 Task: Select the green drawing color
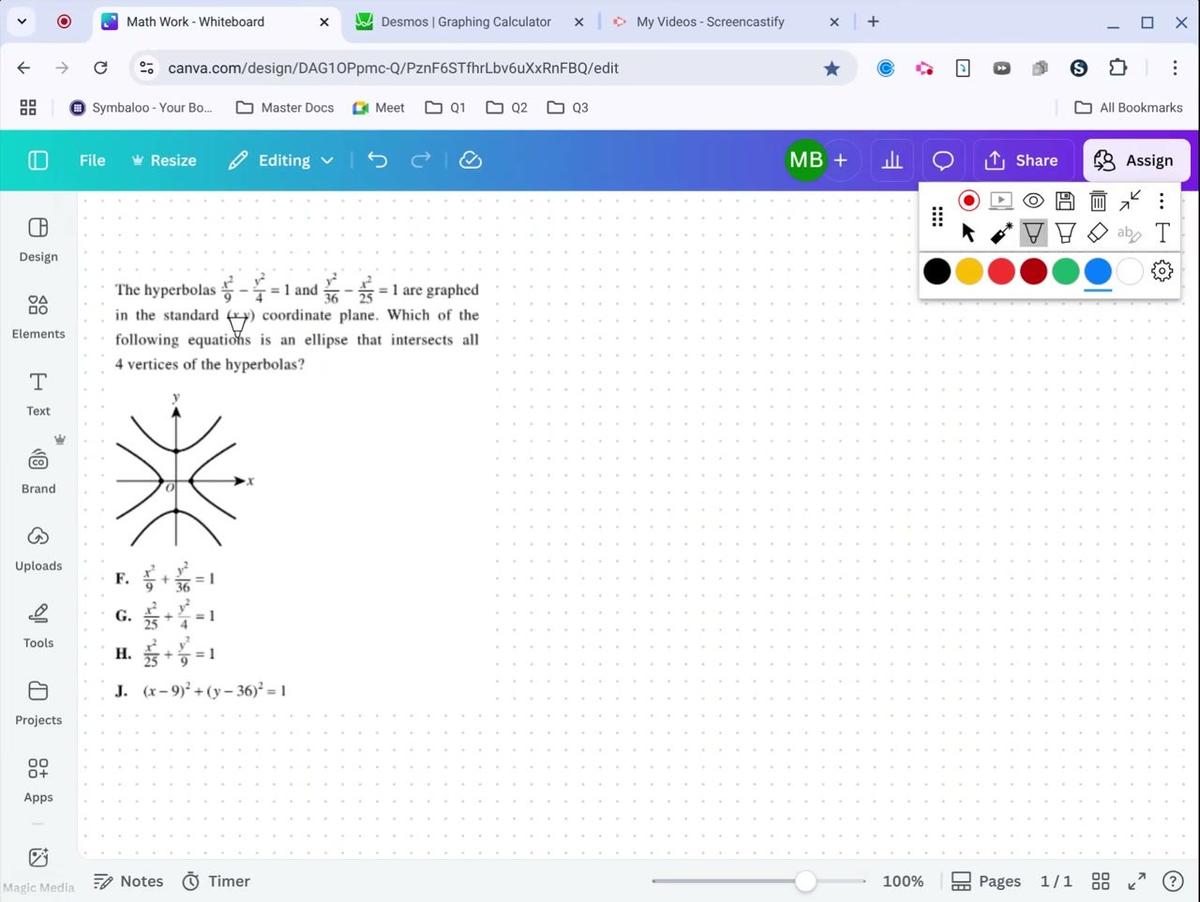tap(1065, 271)
